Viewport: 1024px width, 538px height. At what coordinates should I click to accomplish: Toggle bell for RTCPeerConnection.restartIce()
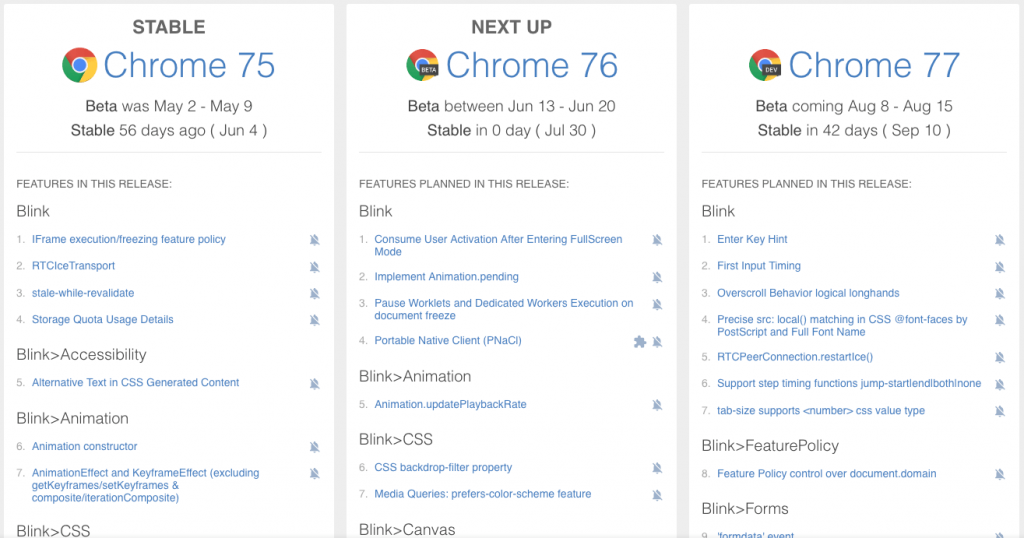click(x=1000, y=357)
